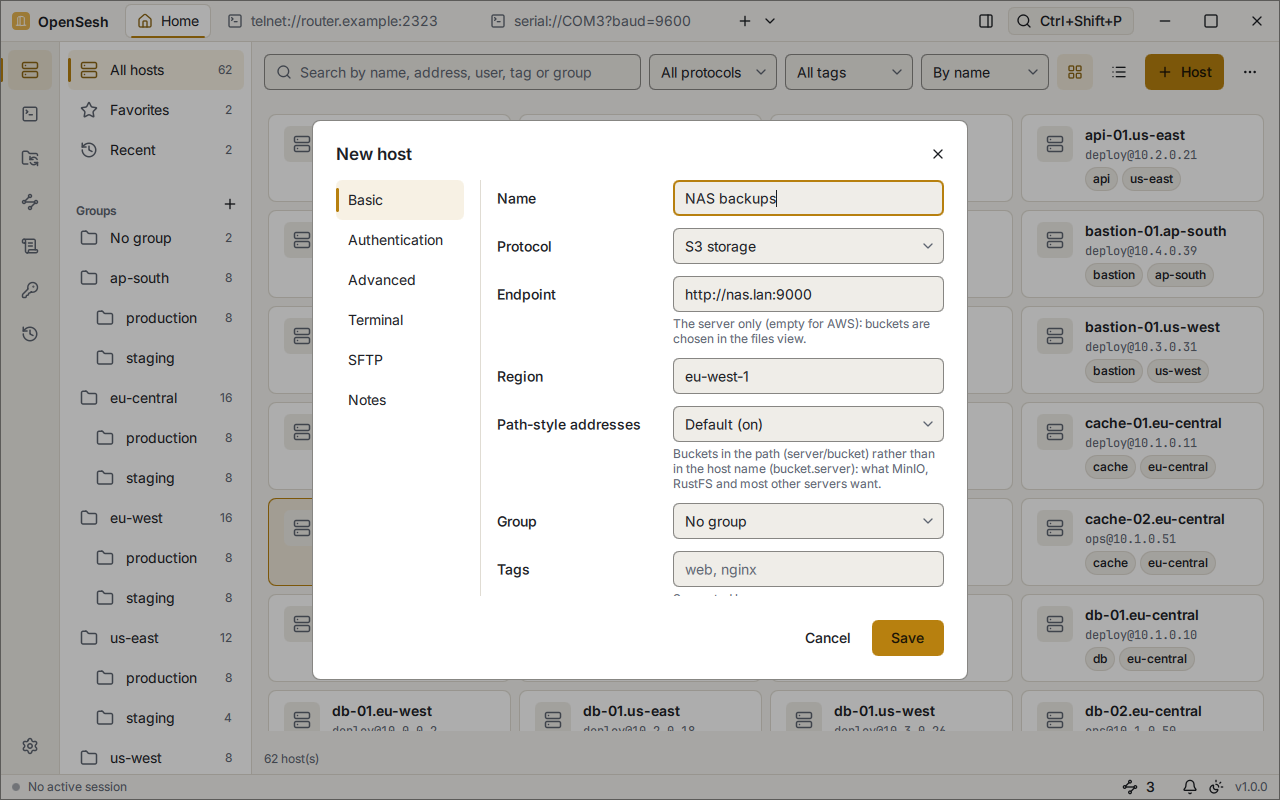Open the snippets rail icon

(30, 246)
